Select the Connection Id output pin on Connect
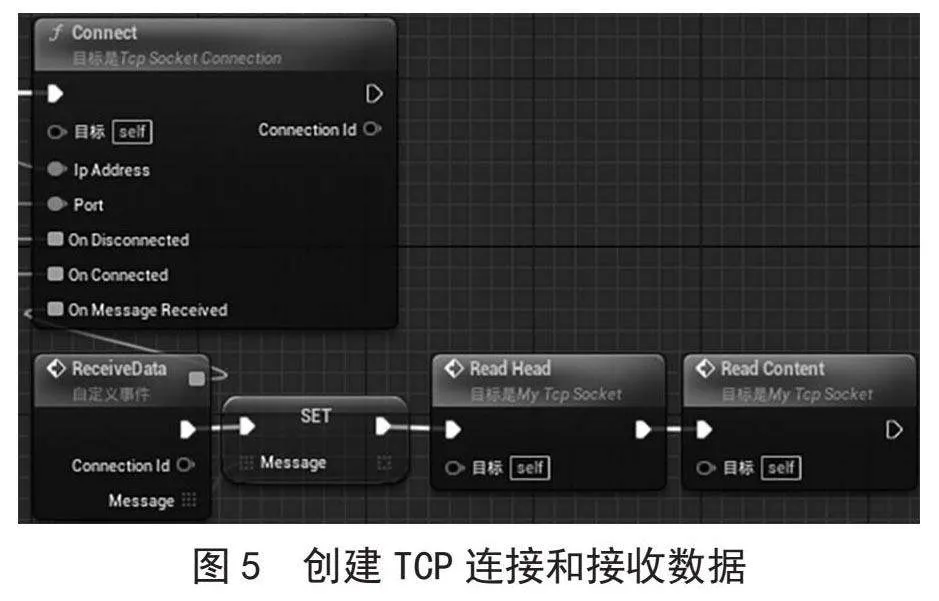 [x=372, y=129]
